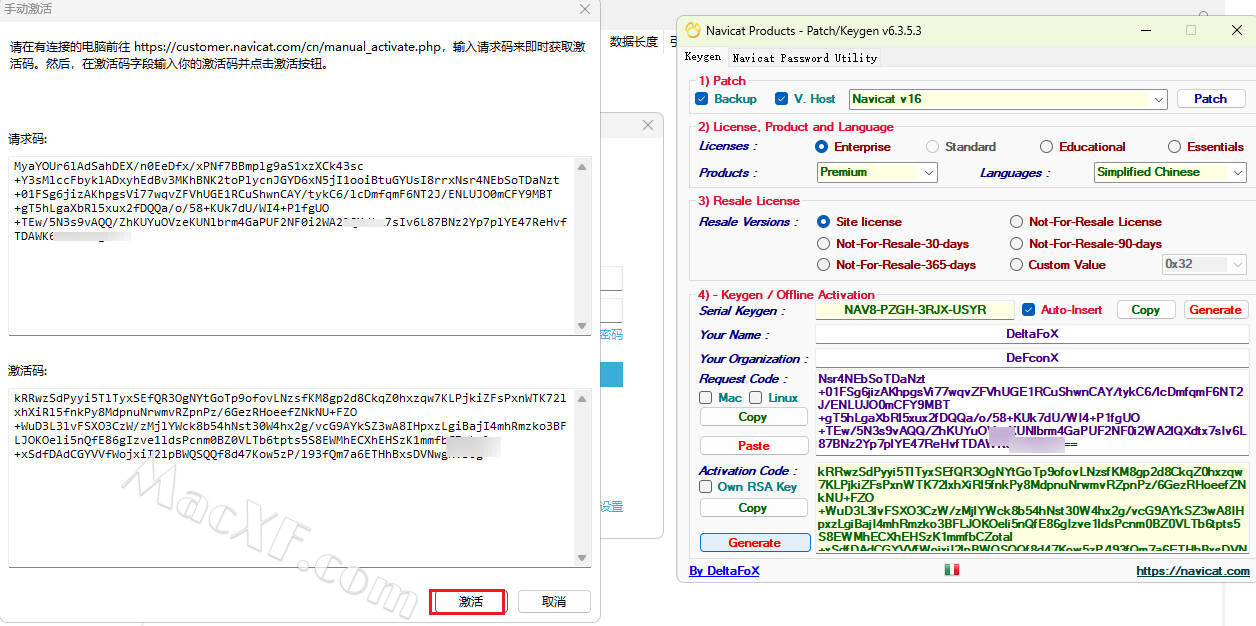
Task: Select the Educational license radio button
Action: (1046, 147)
